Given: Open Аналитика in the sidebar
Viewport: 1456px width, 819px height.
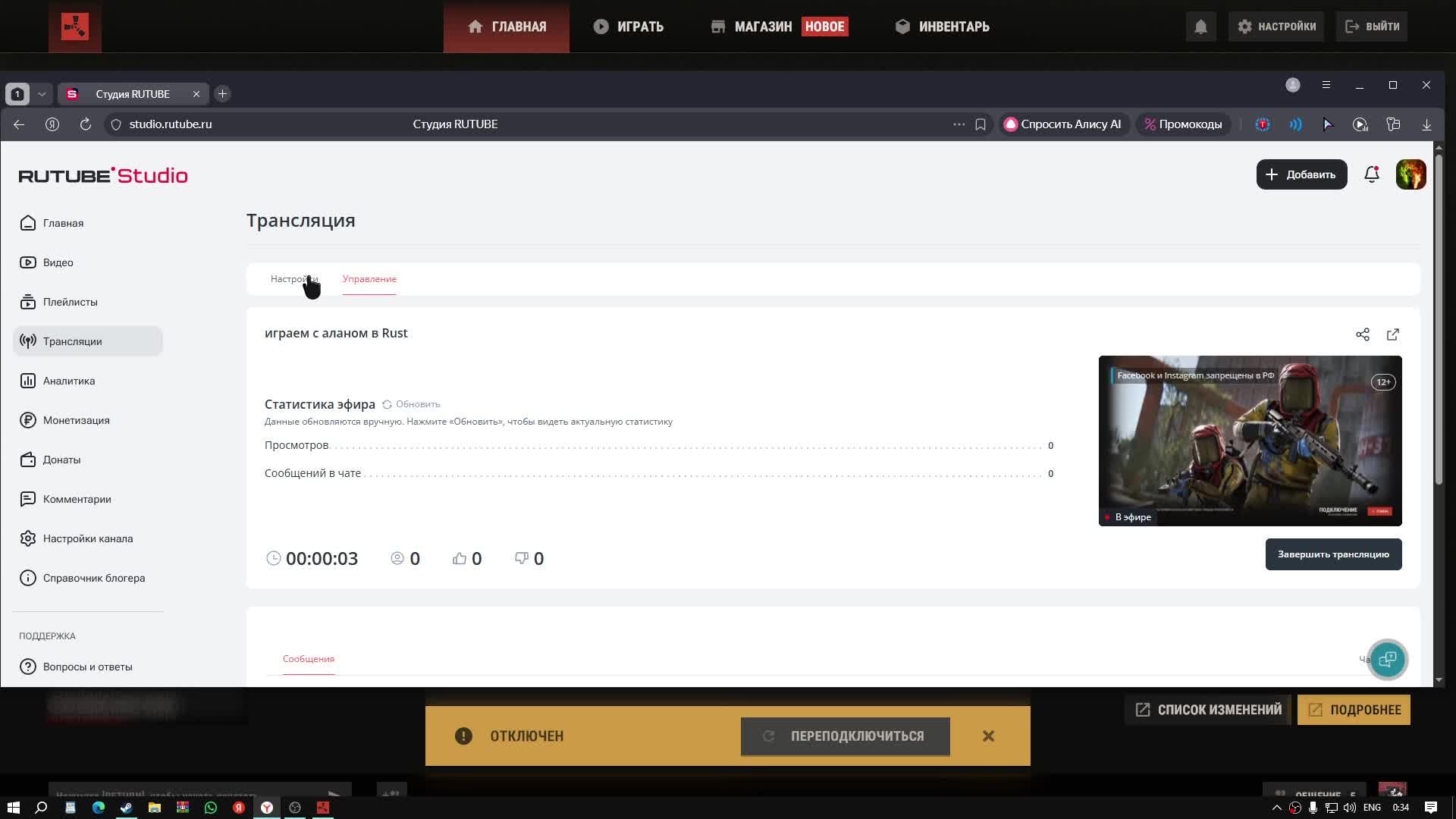Looking at the screenshot, I should (68, 381).
